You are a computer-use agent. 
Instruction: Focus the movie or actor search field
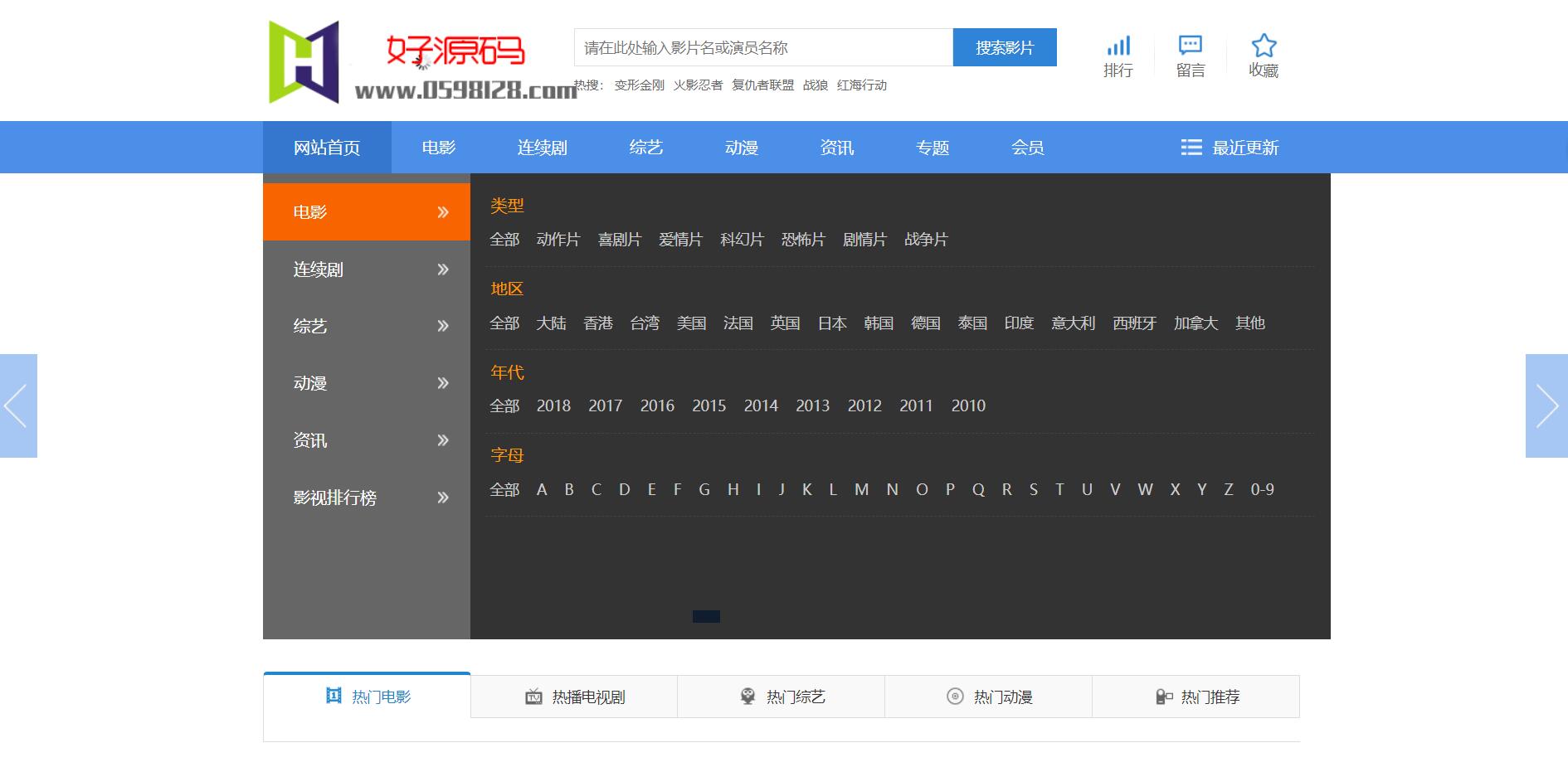pyautogui.click(x=763, y=47)
